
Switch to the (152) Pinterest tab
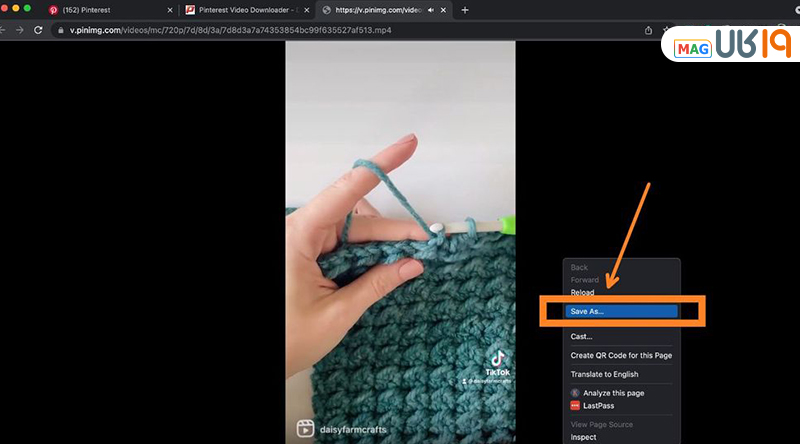coord(98,10)
